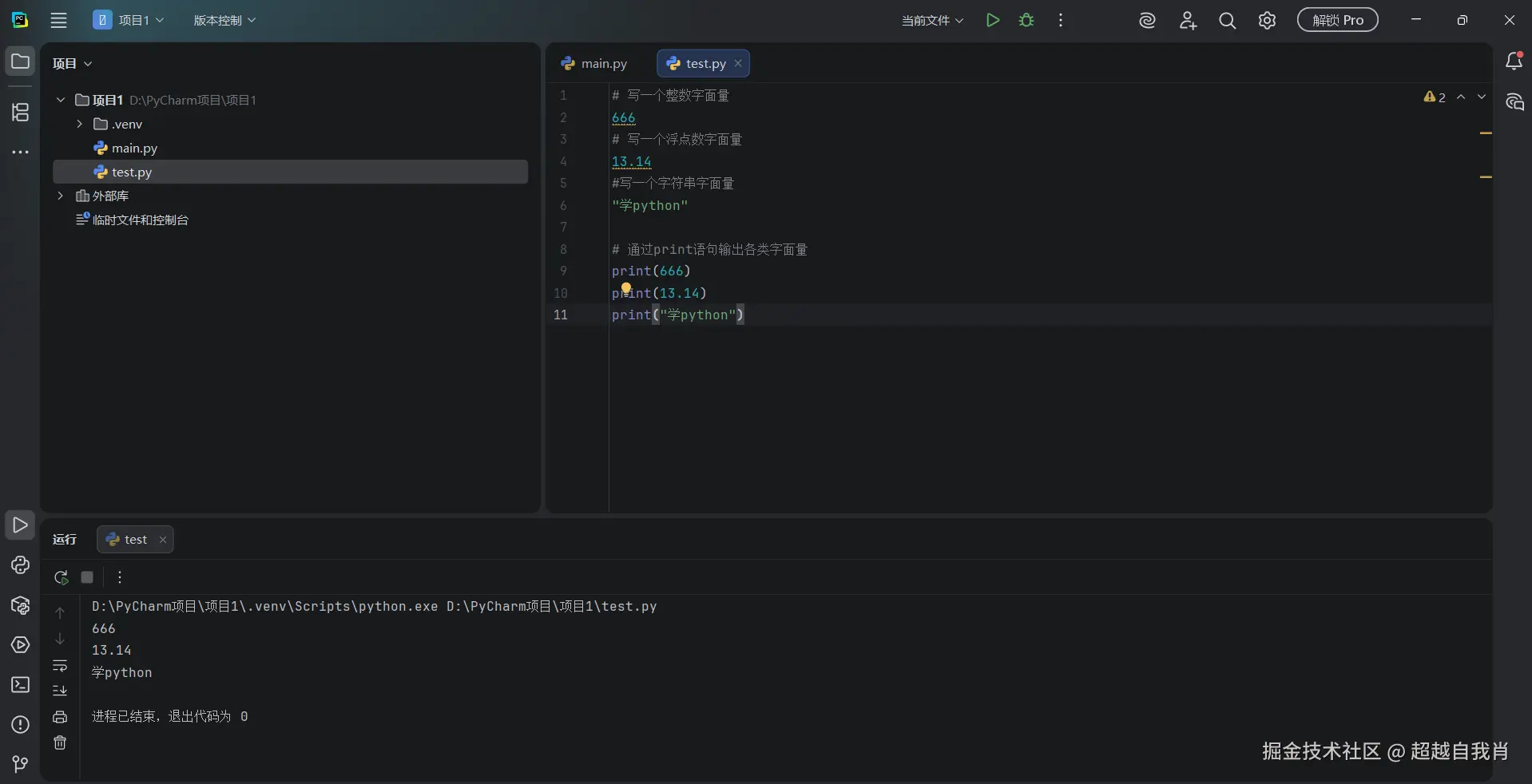Open the 版本控制 dropdown
The width and height of the screenshot is (1532, 784).
[224, 21]
